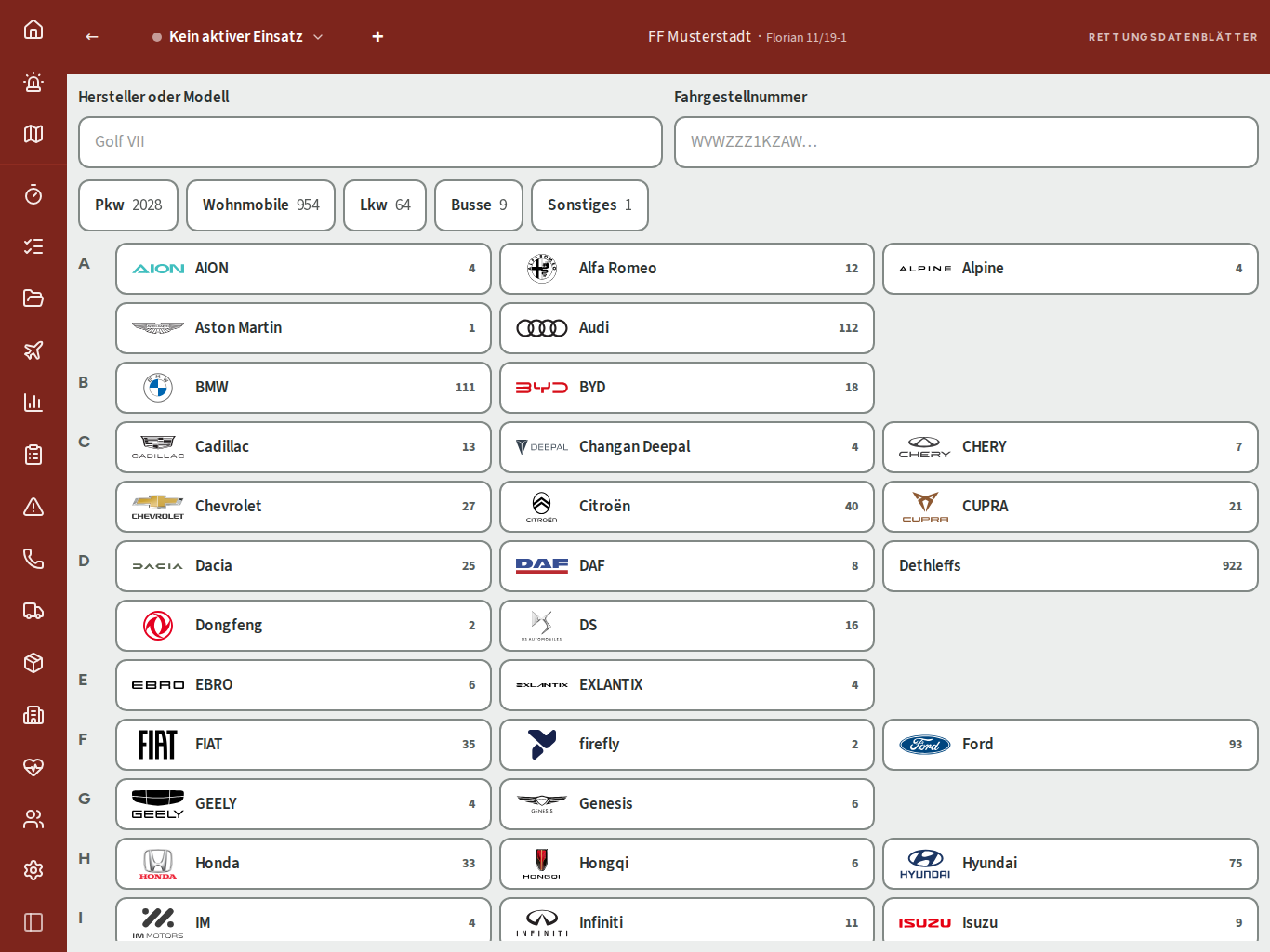The image size is (1270, 952).
Task: Open the BMW manufacturer card
Action: pos(303,388)
